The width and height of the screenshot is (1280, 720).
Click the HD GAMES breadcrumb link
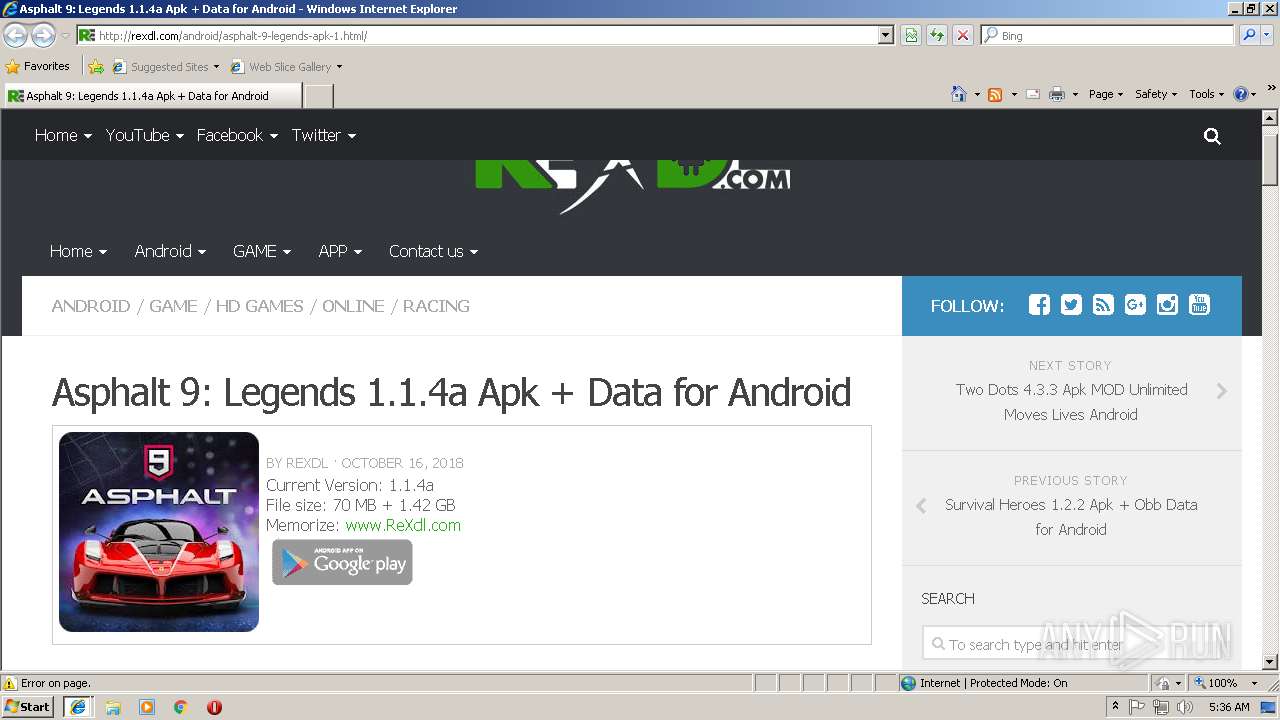[260, 306]
